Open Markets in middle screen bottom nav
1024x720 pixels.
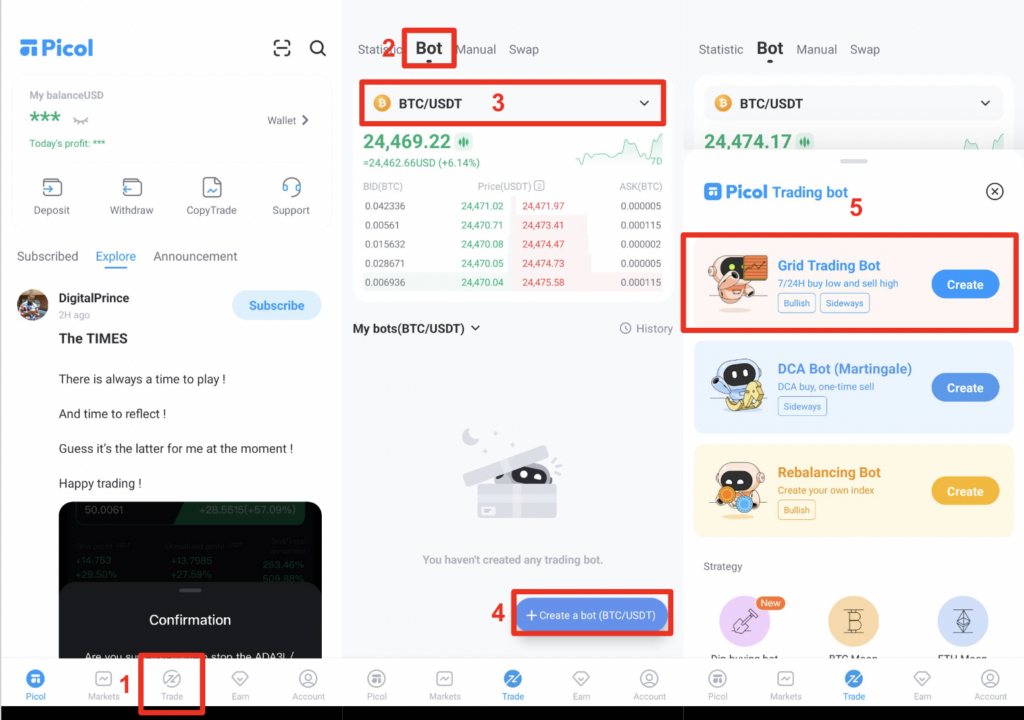point(445,685)
